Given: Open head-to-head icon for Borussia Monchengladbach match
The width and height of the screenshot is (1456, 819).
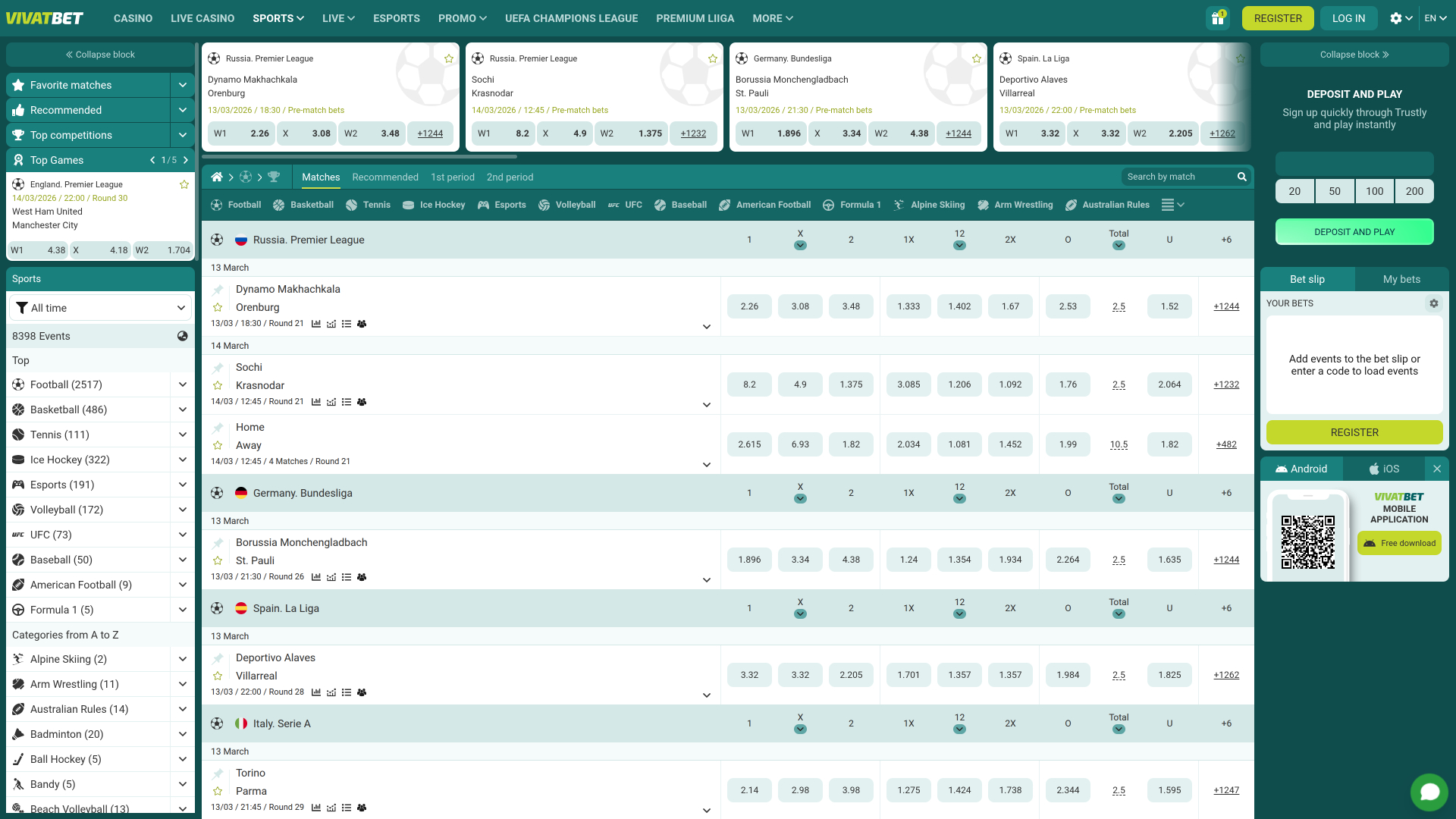Looking at the screenshot, I should tap(362, 577).
